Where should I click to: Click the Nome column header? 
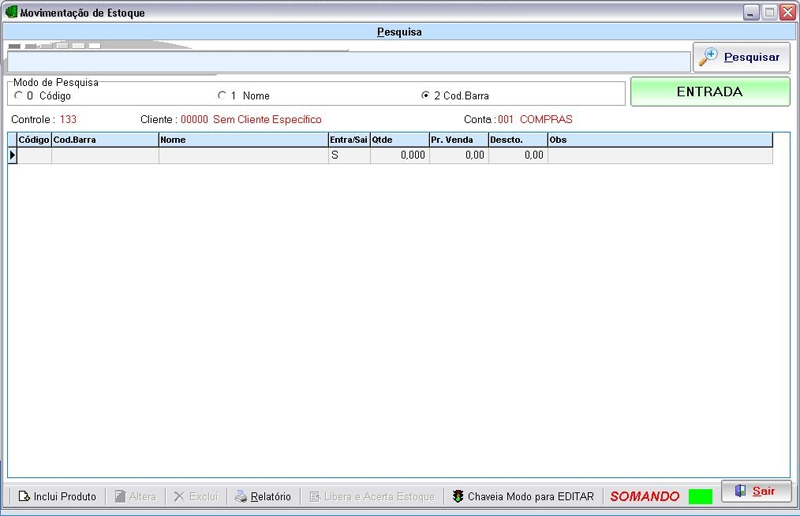point(242,140)
